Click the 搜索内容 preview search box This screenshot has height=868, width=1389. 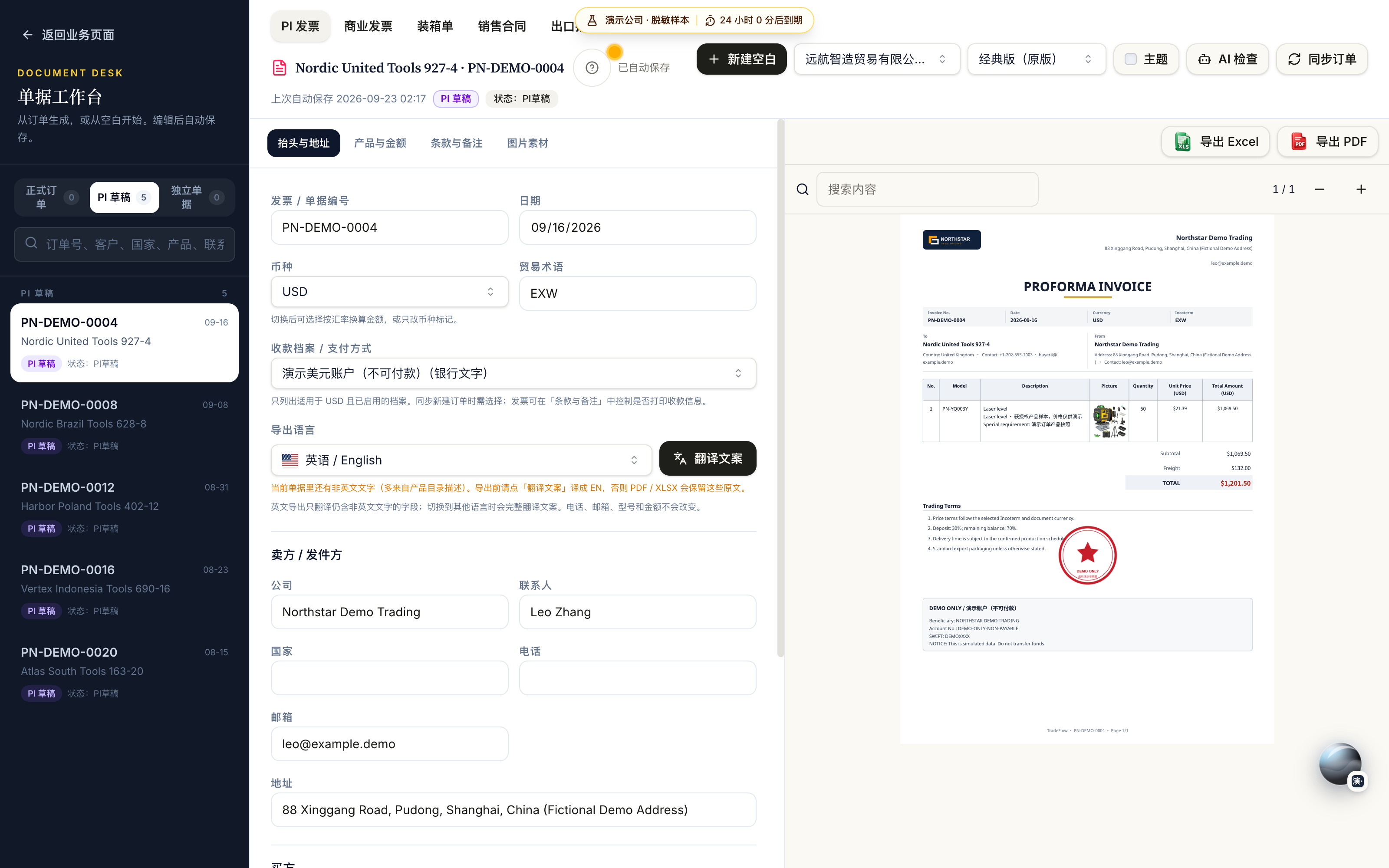pyautogui.click(x=927, y=190)
